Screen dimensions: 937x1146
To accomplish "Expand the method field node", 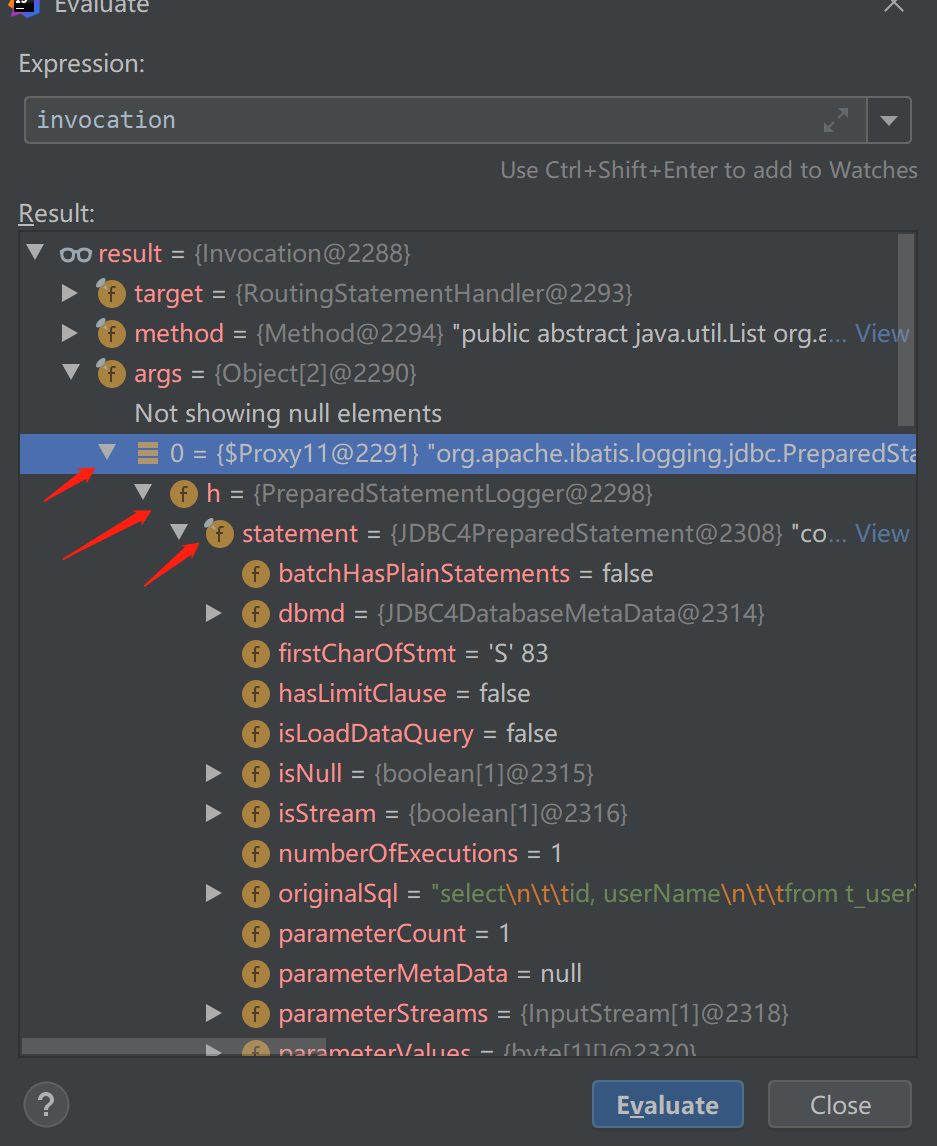I will [70, 333].
